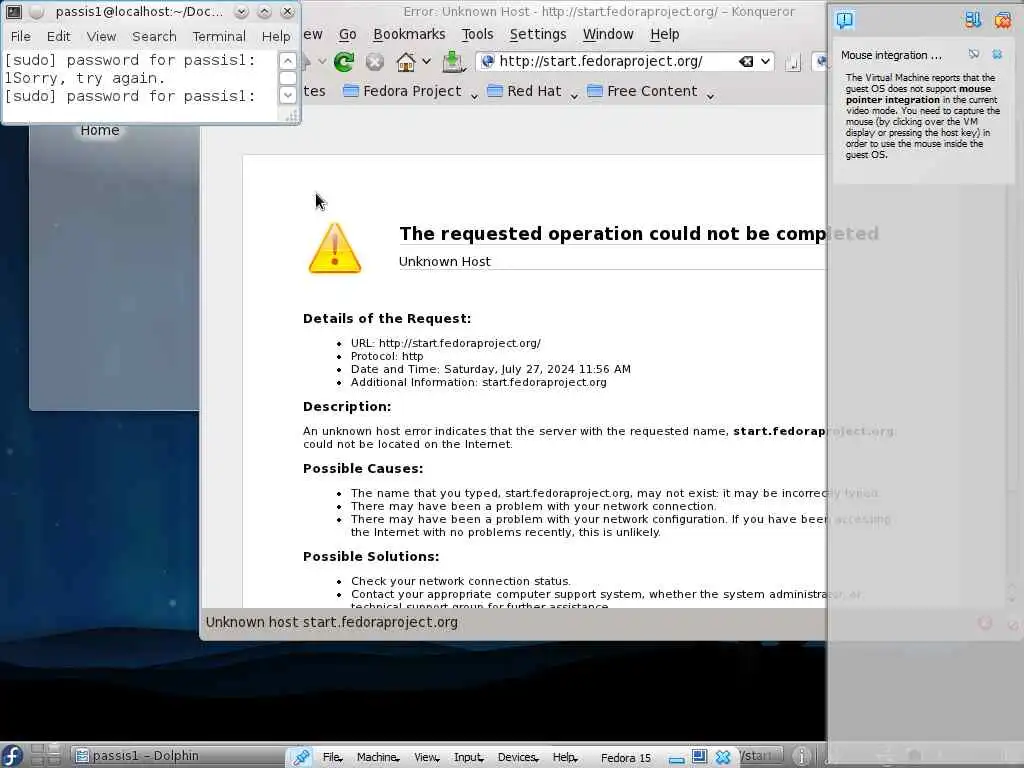Close VM using mini toolbar X icon
The width and height of the screenshot is (1024, 768).
tap(723, 757)
